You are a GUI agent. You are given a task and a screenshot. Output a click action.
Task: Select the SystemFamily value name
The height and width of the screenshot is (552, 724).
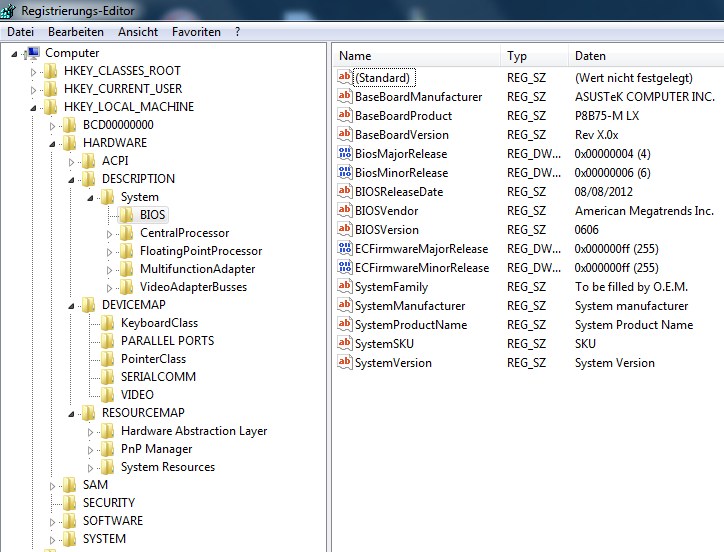coord(392,287)
